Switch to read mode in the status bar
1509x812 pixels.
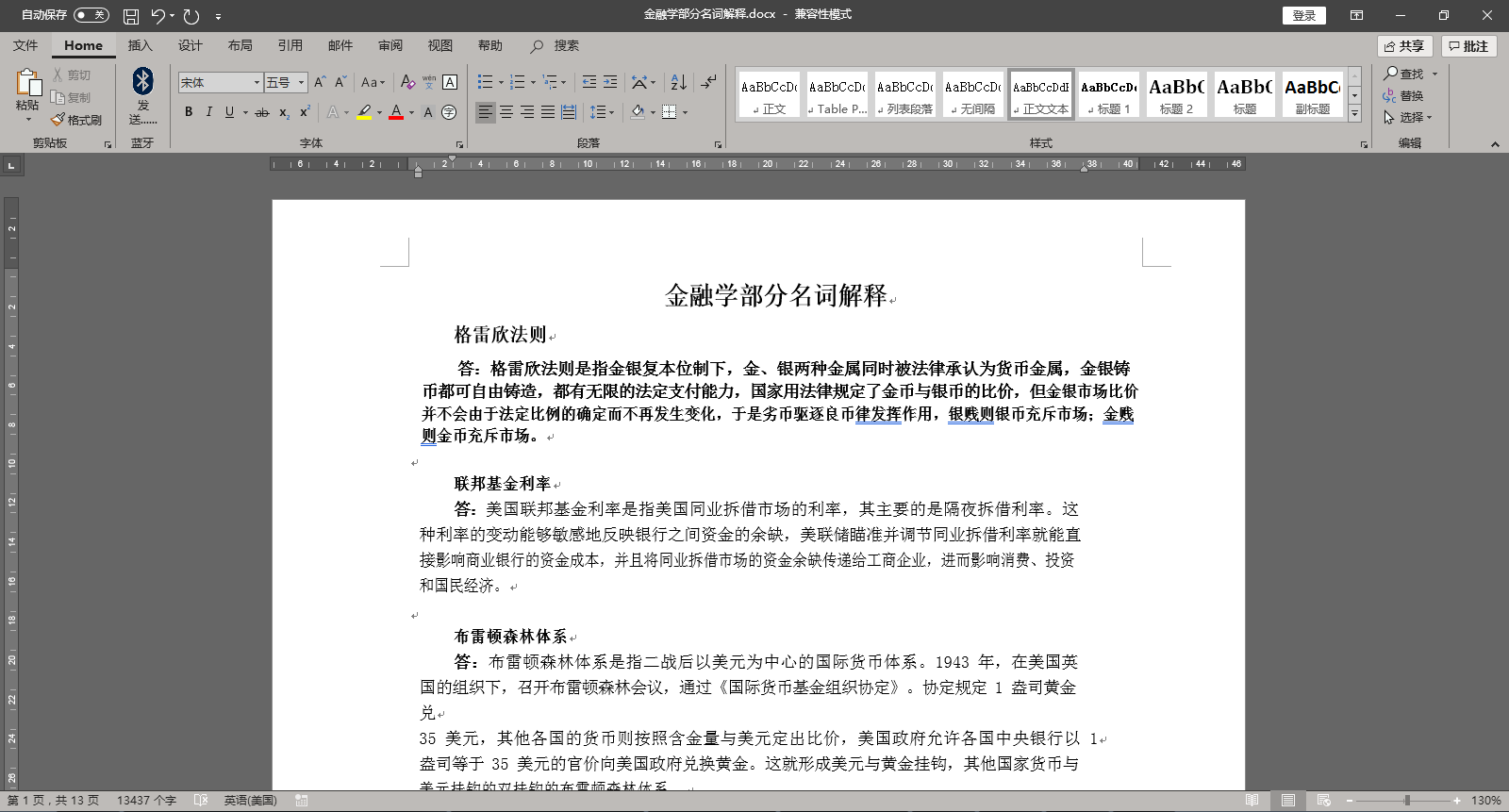click(1252, 801)
